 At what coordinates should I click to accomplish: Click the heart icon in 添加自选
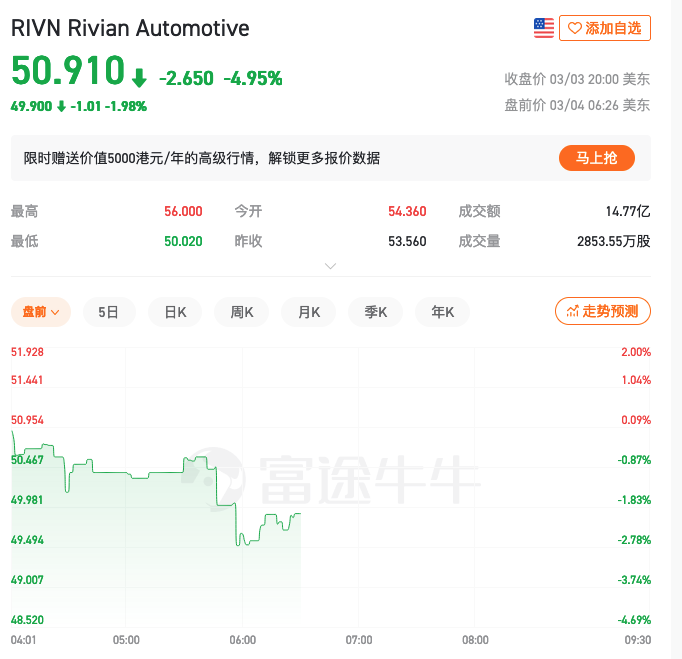pos(575,28)
